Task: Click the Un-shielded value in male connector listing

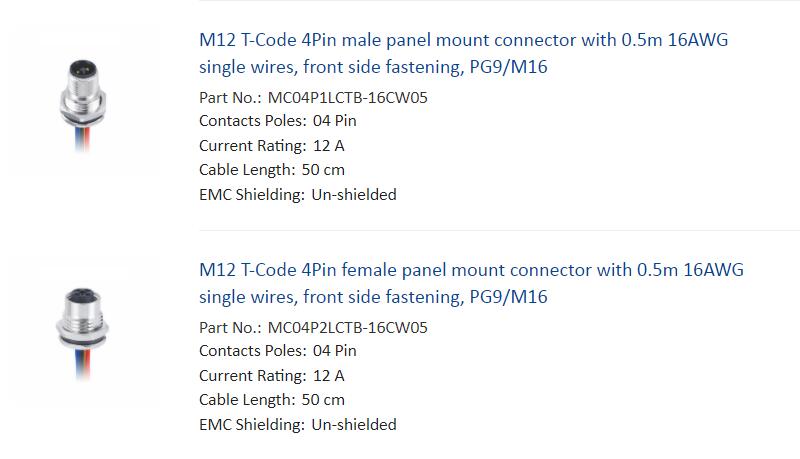Action: [x=354, y=195]
